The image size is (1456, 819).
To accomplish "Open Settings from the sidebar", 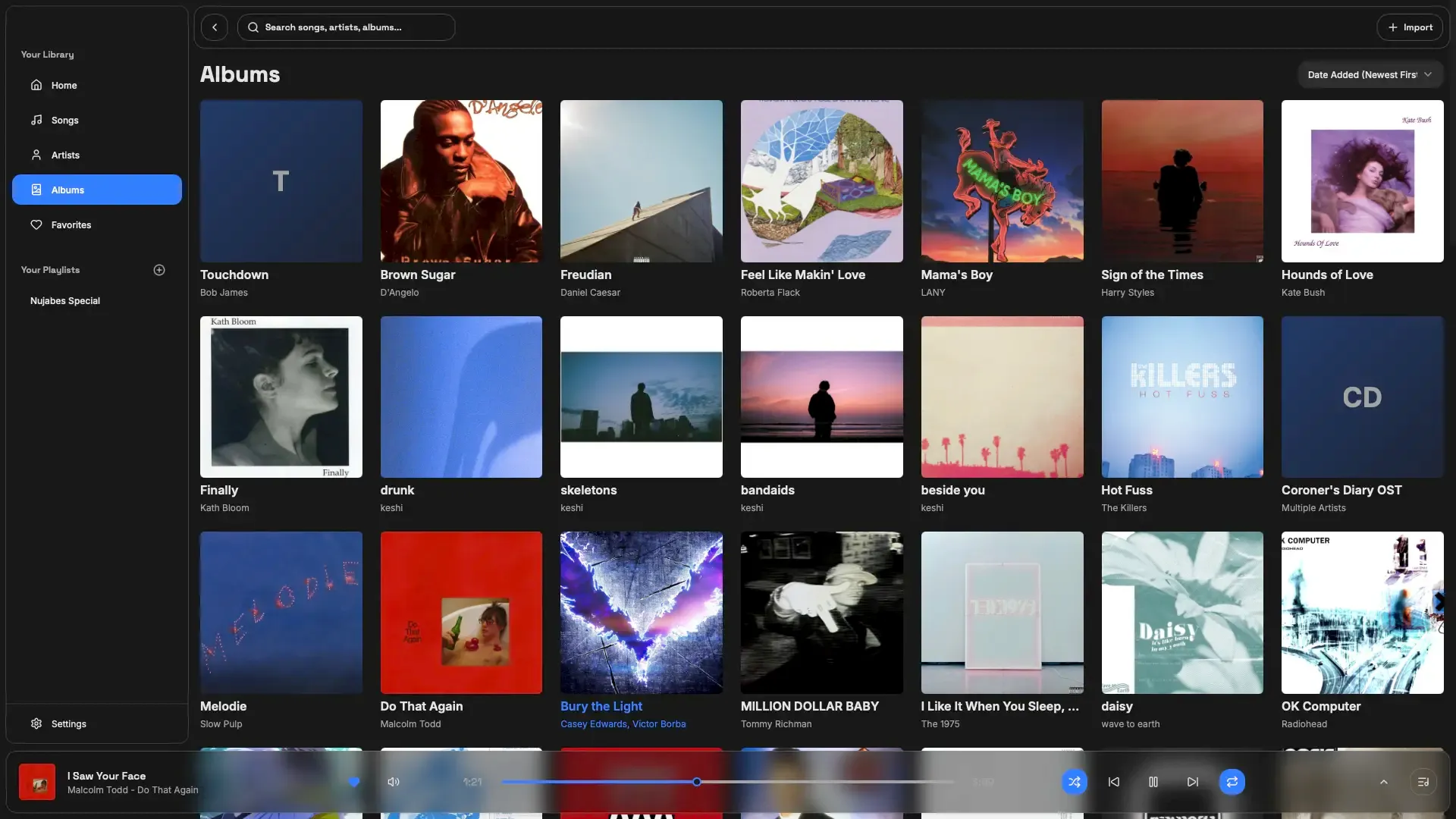I will pyautogui.click(x=97, y=723).
